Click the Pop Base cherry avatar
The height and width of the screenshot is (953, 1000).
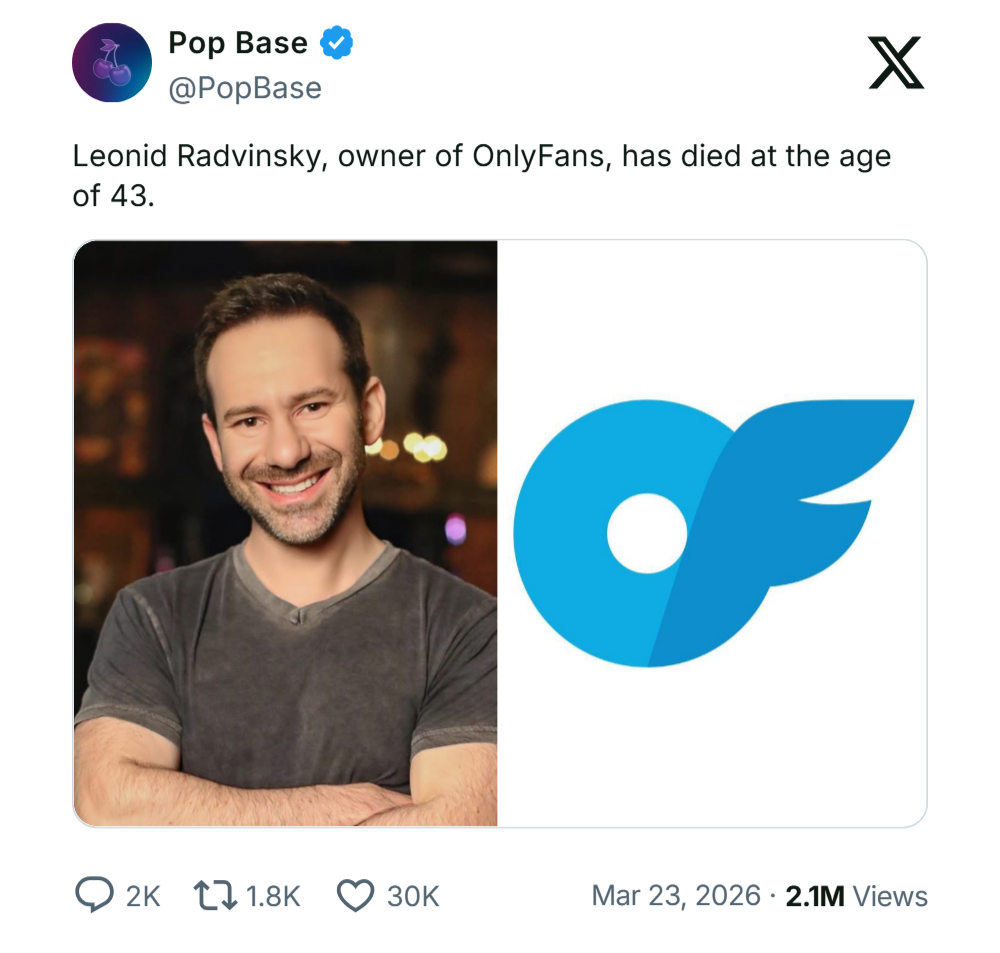coord(112,65)
